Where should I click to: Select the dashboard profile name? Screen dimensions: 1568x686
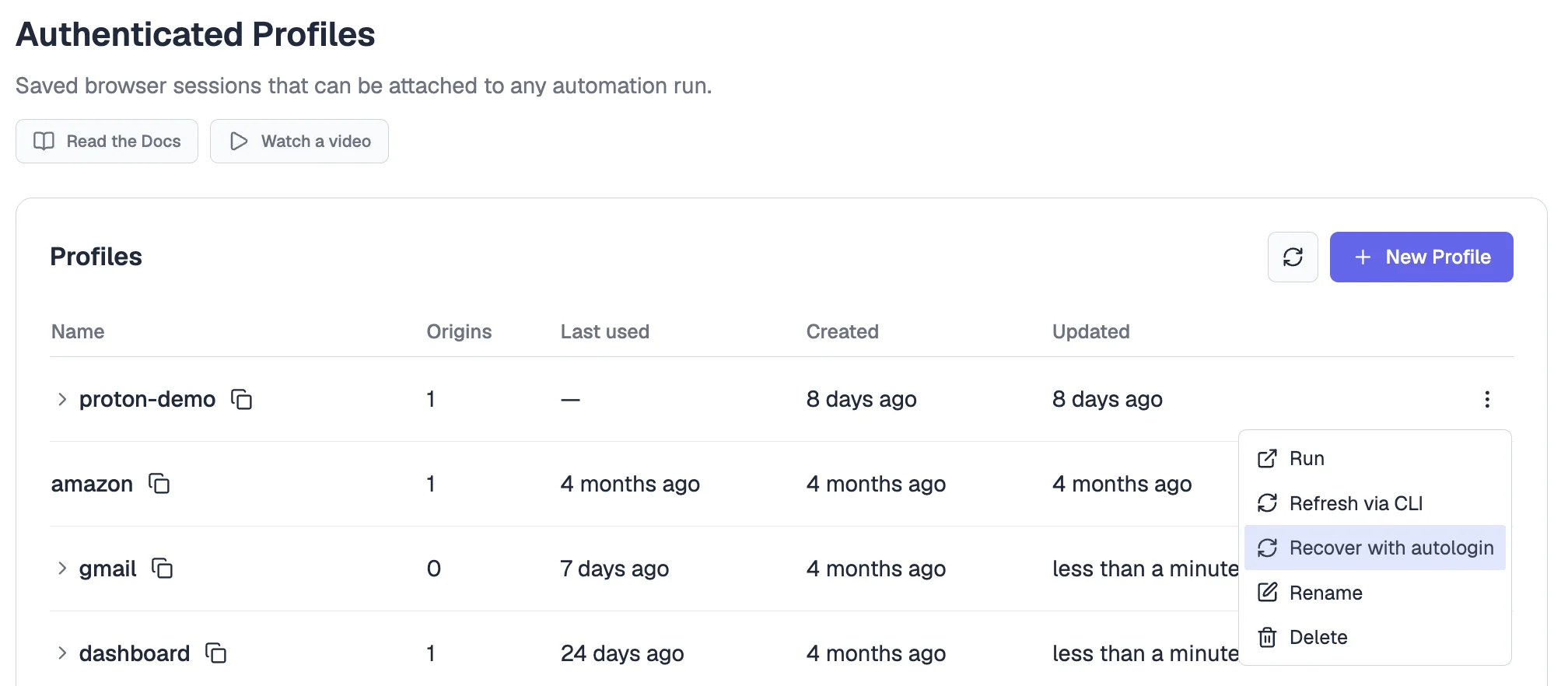click(x=135, y=653)
